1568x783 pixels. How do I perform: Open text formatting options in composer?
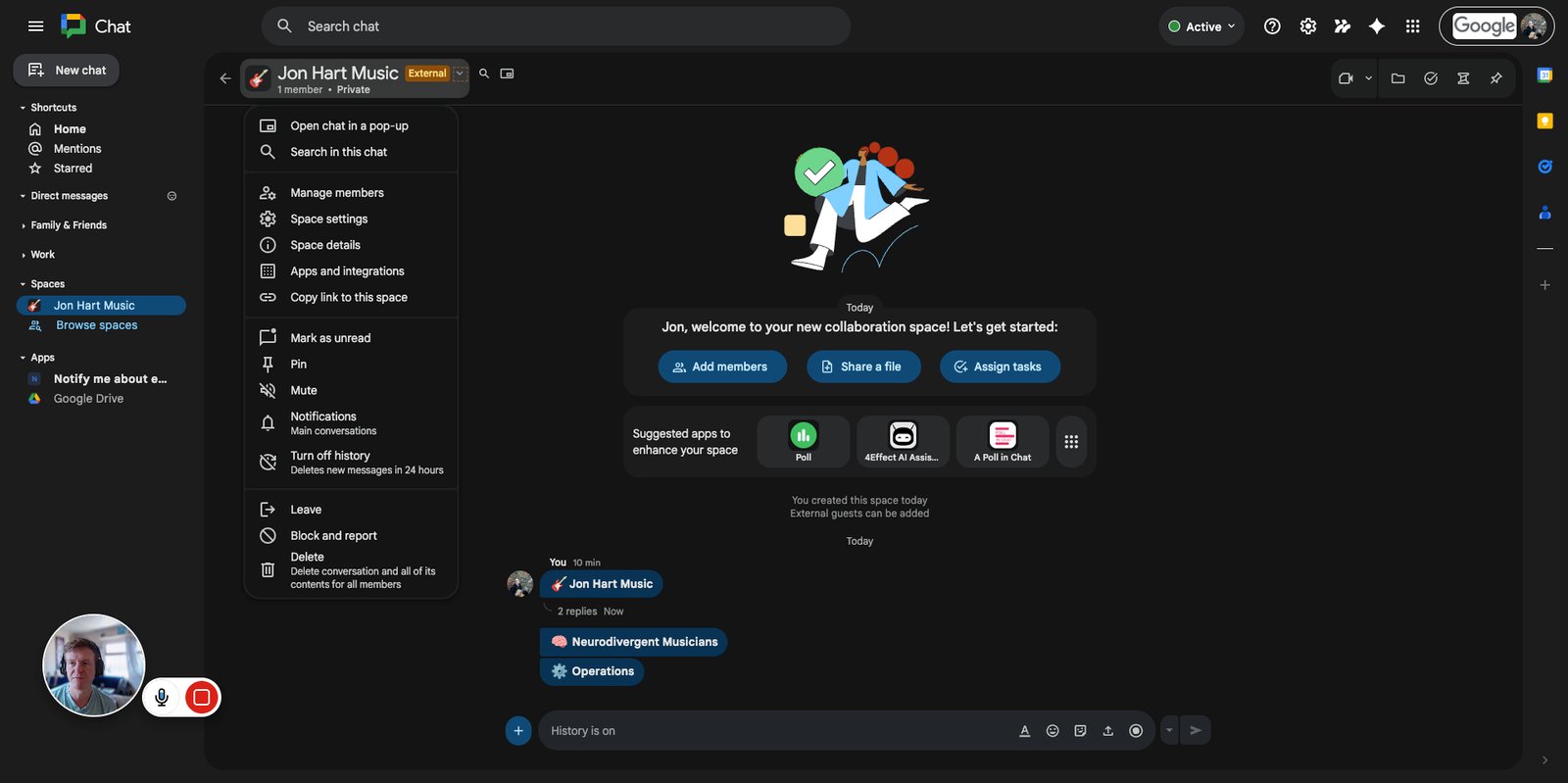click(x=1025, y=731)
